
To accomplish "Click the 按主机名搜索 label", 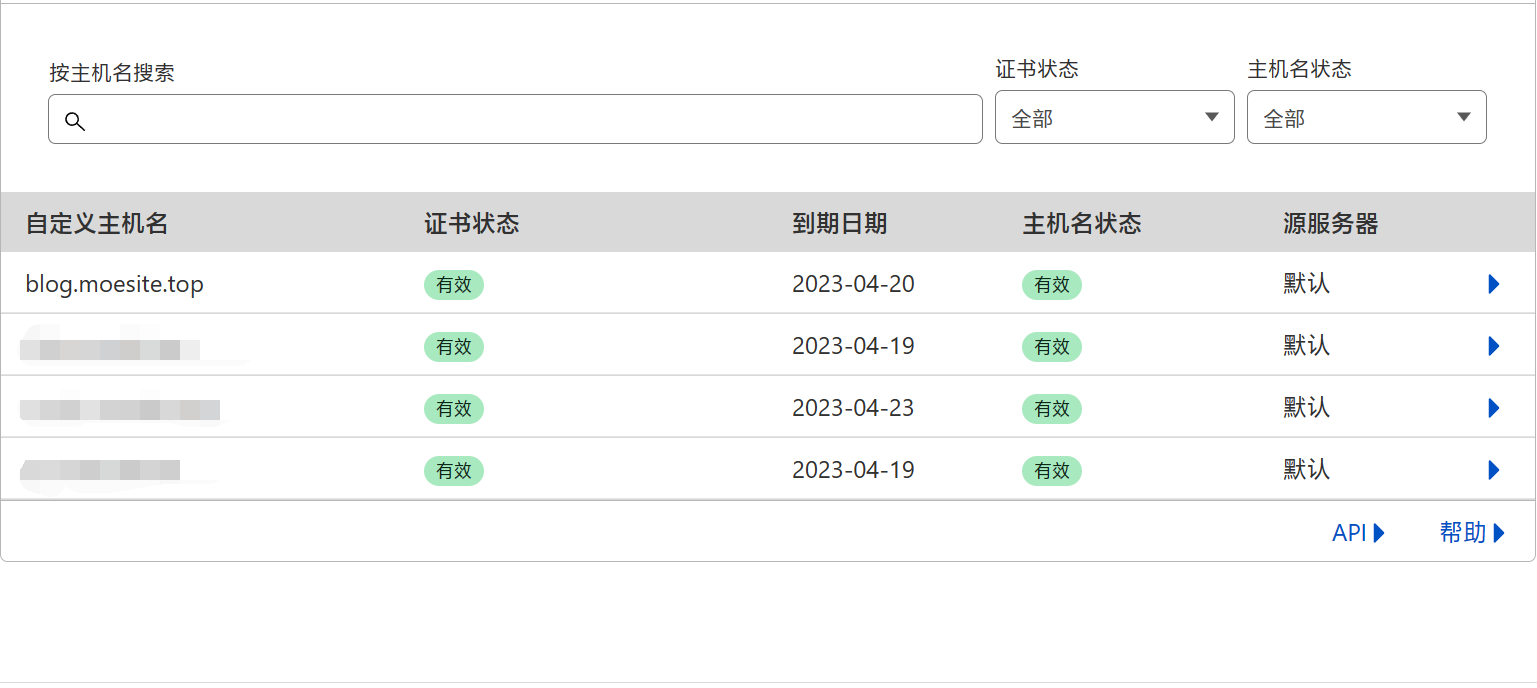I will 112,73.
